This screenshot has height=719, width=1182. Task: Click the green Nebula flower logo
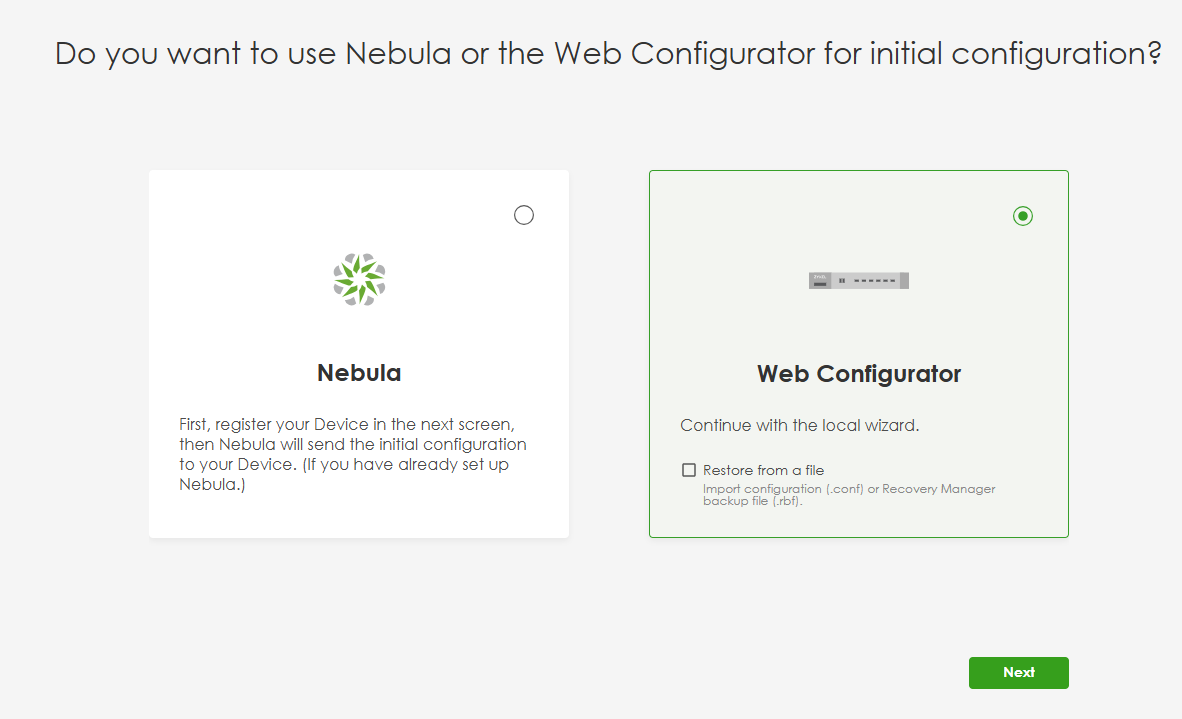359,280
